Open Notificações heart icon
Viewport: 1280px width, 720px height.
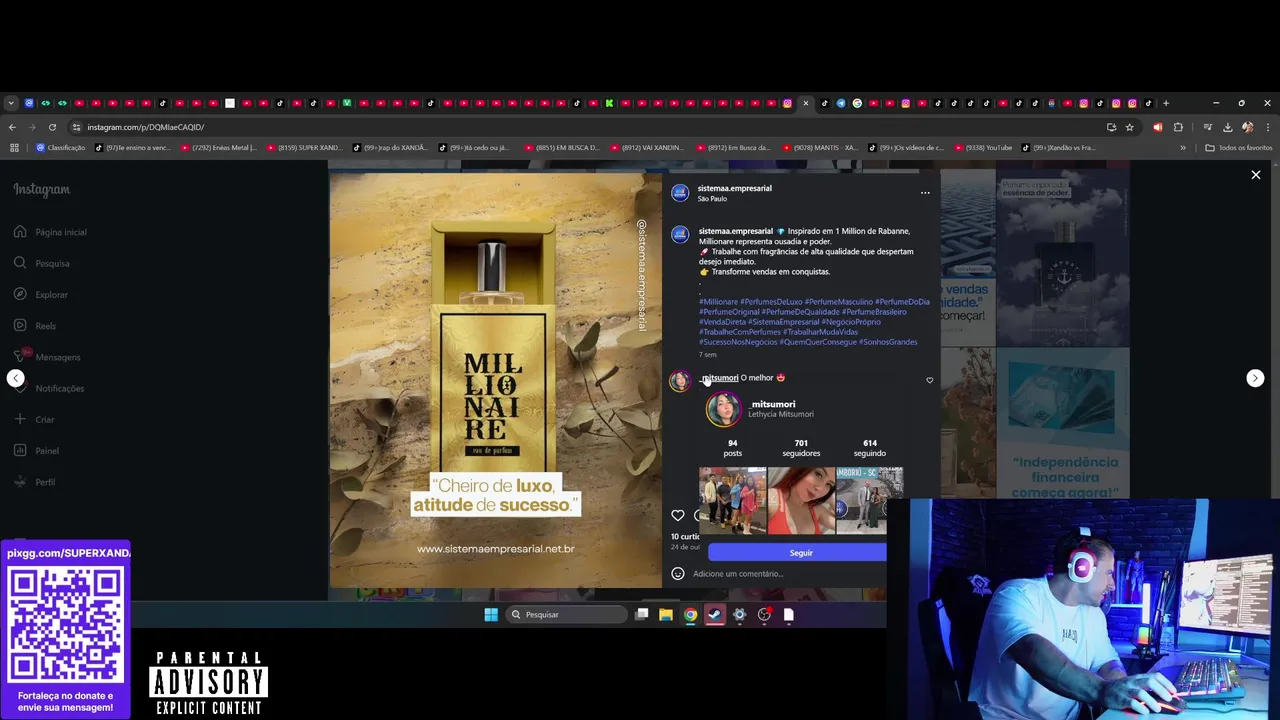coord(20,388)
